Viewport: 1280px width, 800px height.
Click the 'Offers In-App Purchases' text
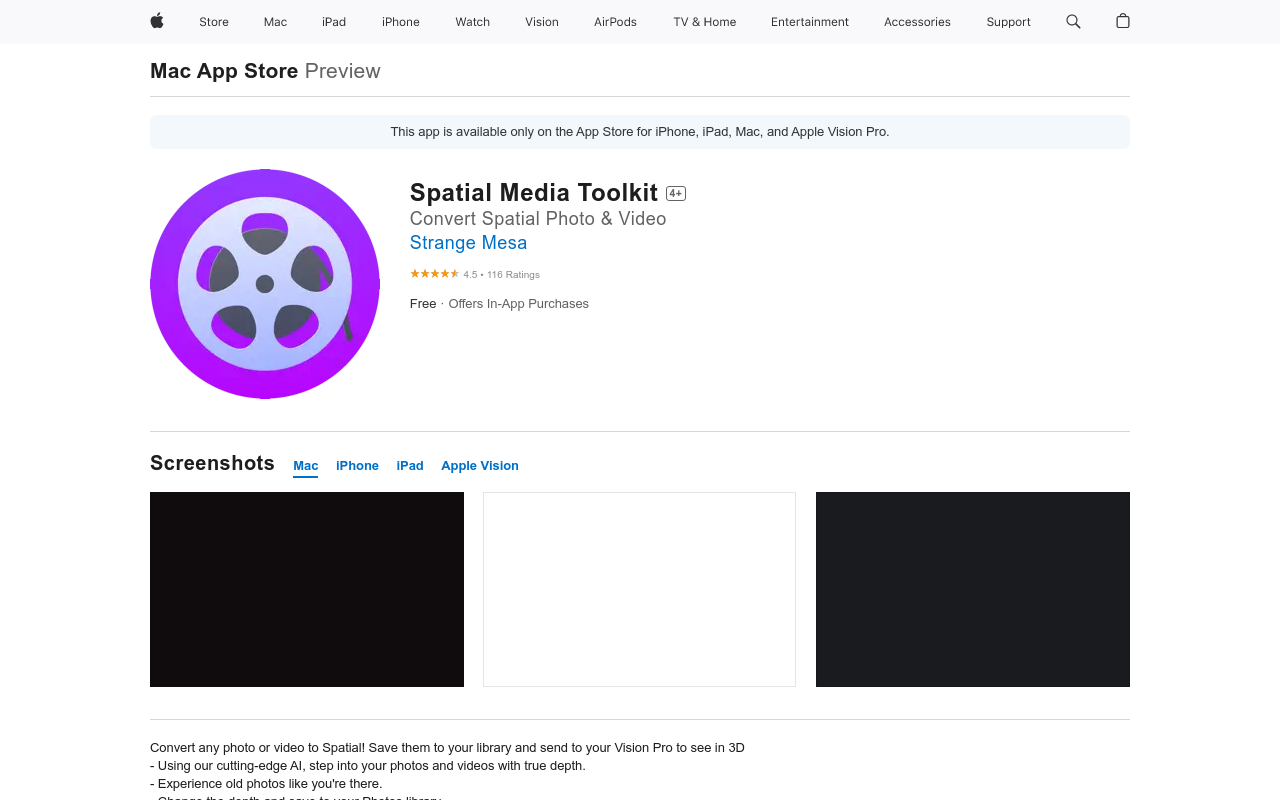pos(518,304)
